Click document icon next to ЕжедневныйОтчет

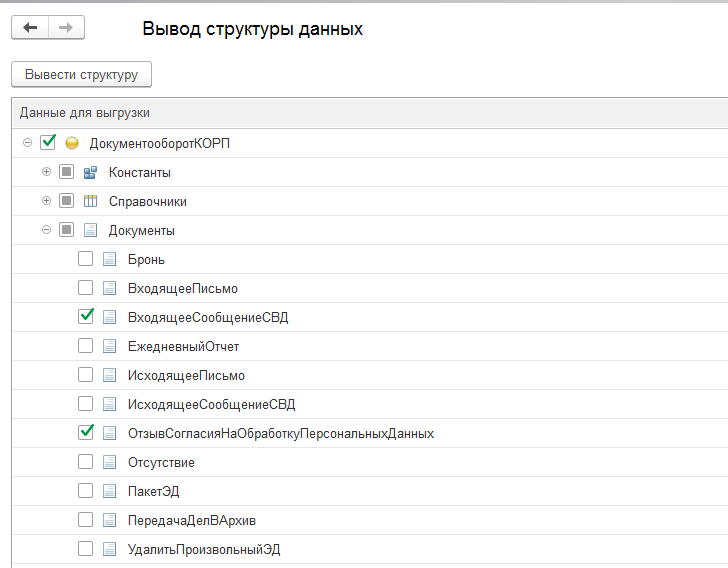(x=109, y=346)
